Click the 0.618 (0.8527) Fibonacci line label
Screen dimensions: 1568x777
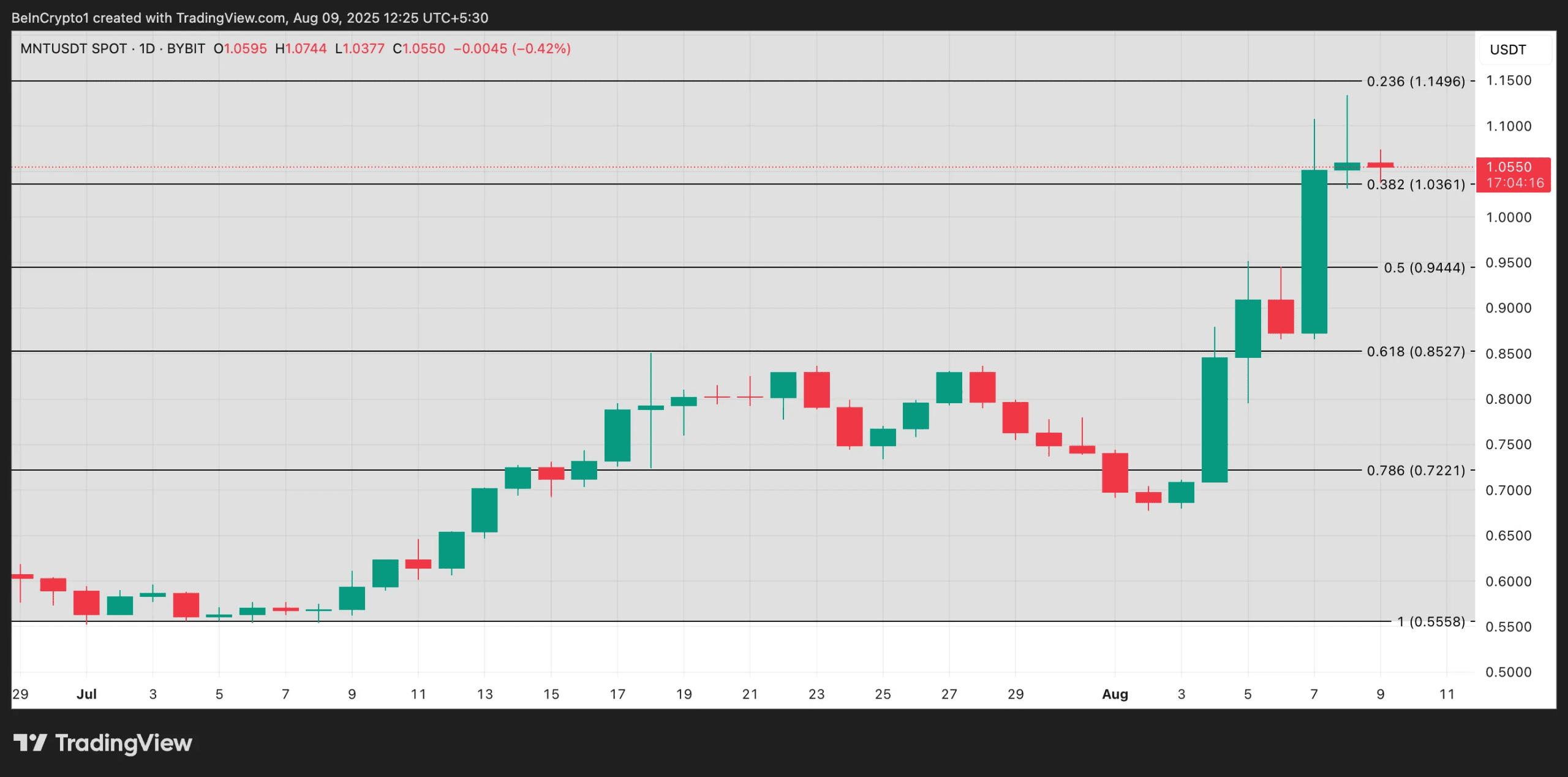click(x=1415, y=352)
